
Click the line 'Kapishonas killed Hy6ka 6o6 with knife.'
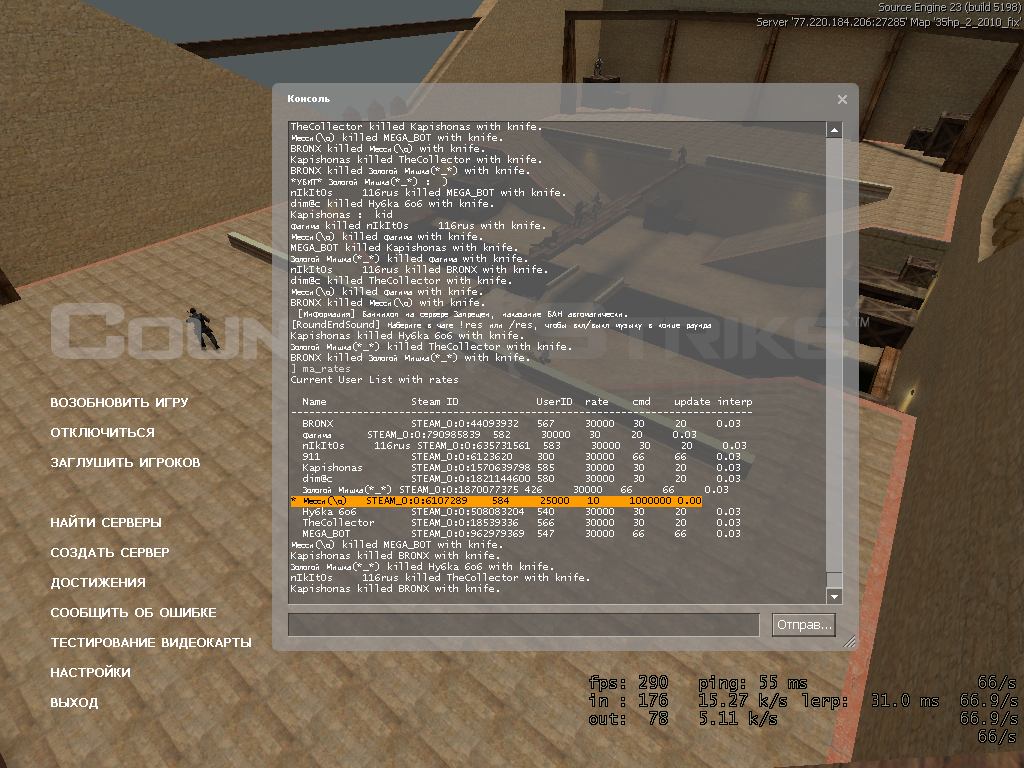(407, 336)
